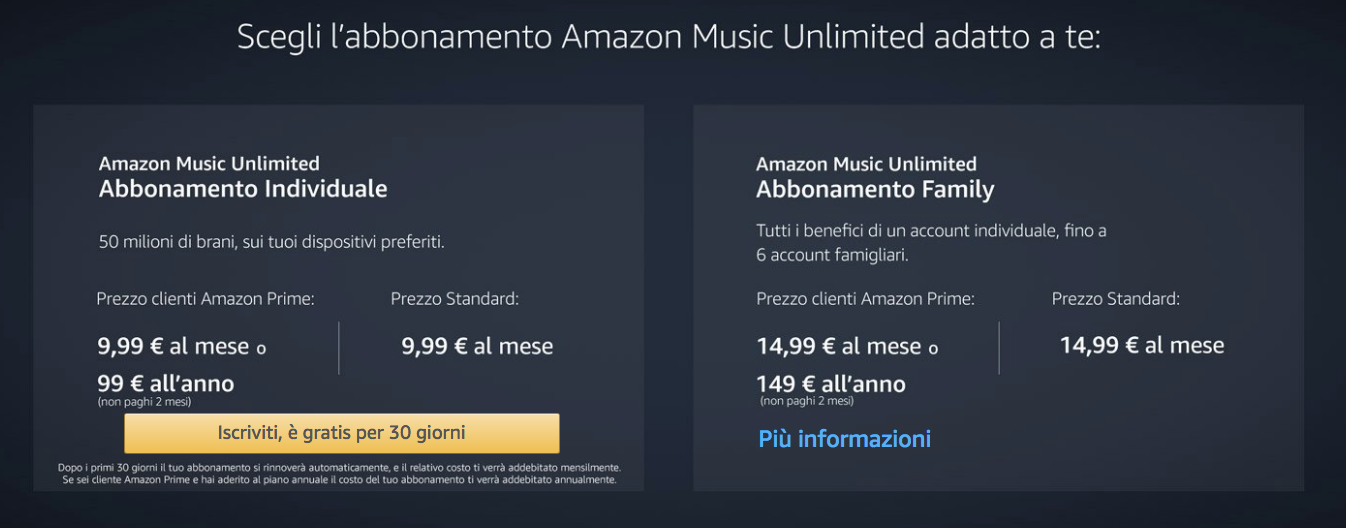Click "Prezzo Standard:" label in the Individual card
This screenshot has height=528, width=1346.
(x=455, y=298)
